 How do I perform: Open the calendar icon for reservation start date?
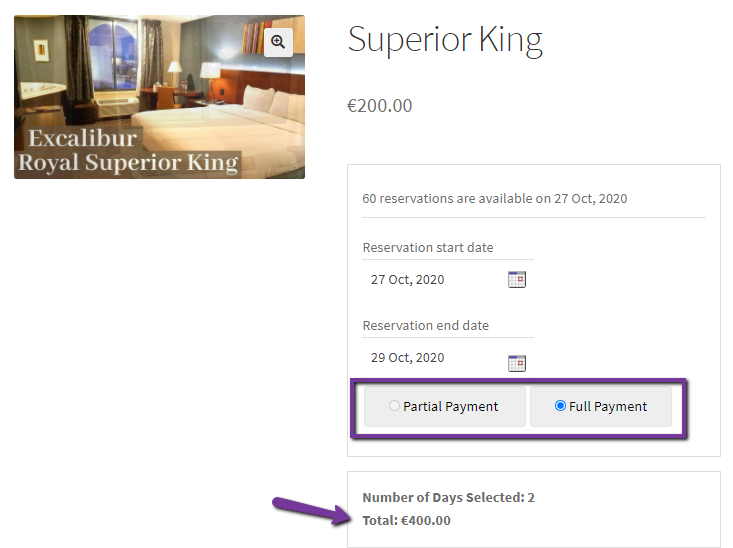pyautogui.click(x=516, y=280)
